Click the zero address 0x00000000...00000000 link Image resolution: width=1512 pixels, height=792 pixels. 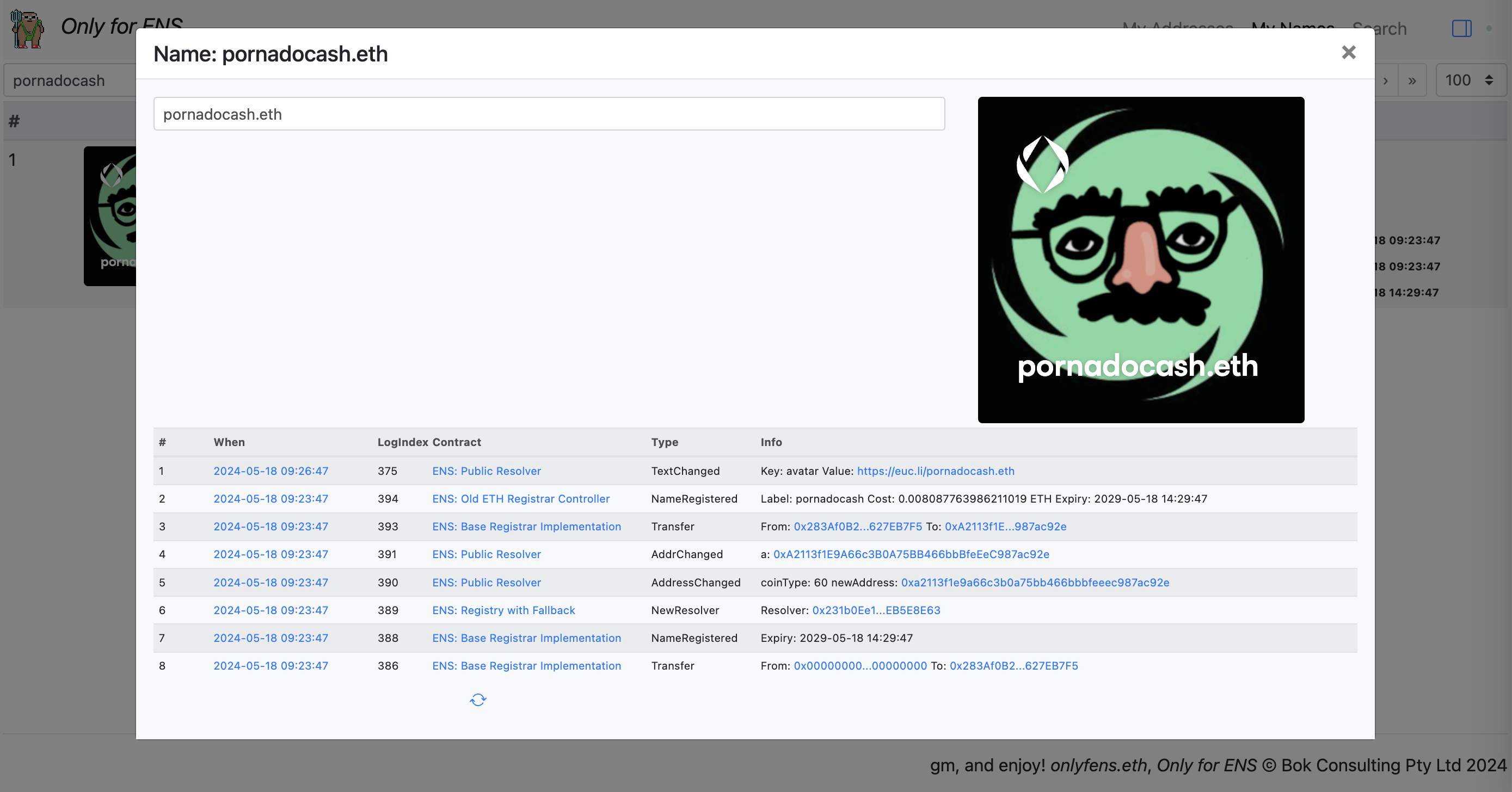click(x=860, y=665)
